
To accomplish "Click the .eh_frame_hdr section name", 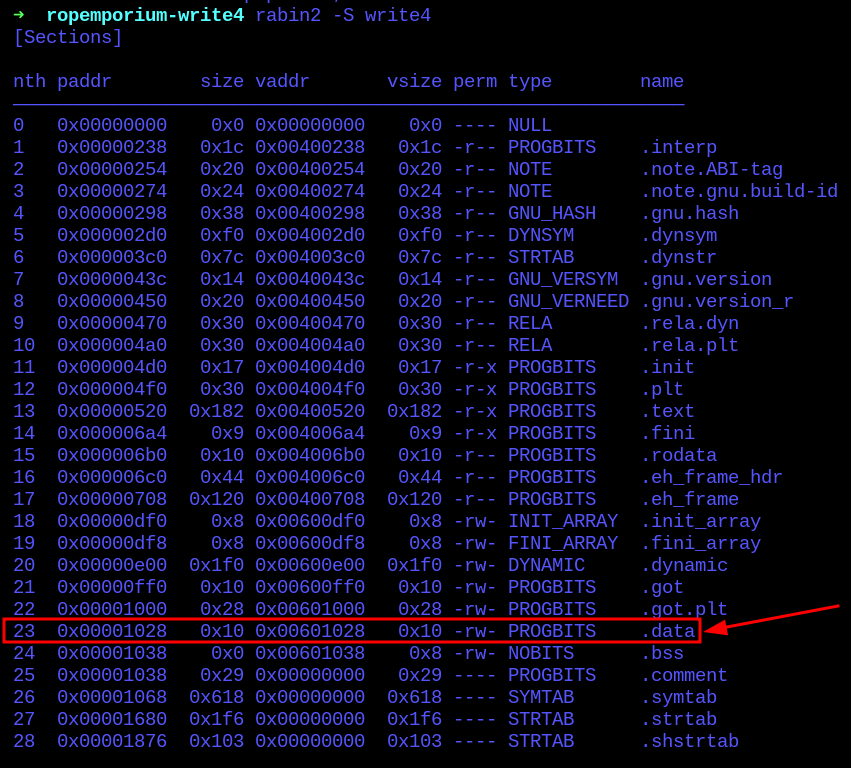I will tap(711, 478).
